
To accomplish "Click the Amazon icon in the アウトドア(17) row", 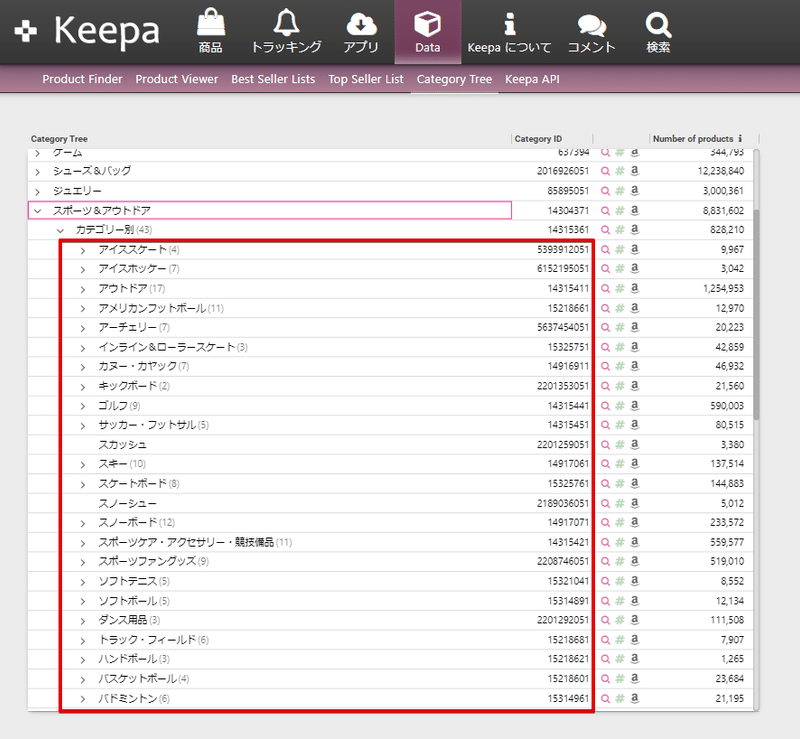I will coord(635,288).
